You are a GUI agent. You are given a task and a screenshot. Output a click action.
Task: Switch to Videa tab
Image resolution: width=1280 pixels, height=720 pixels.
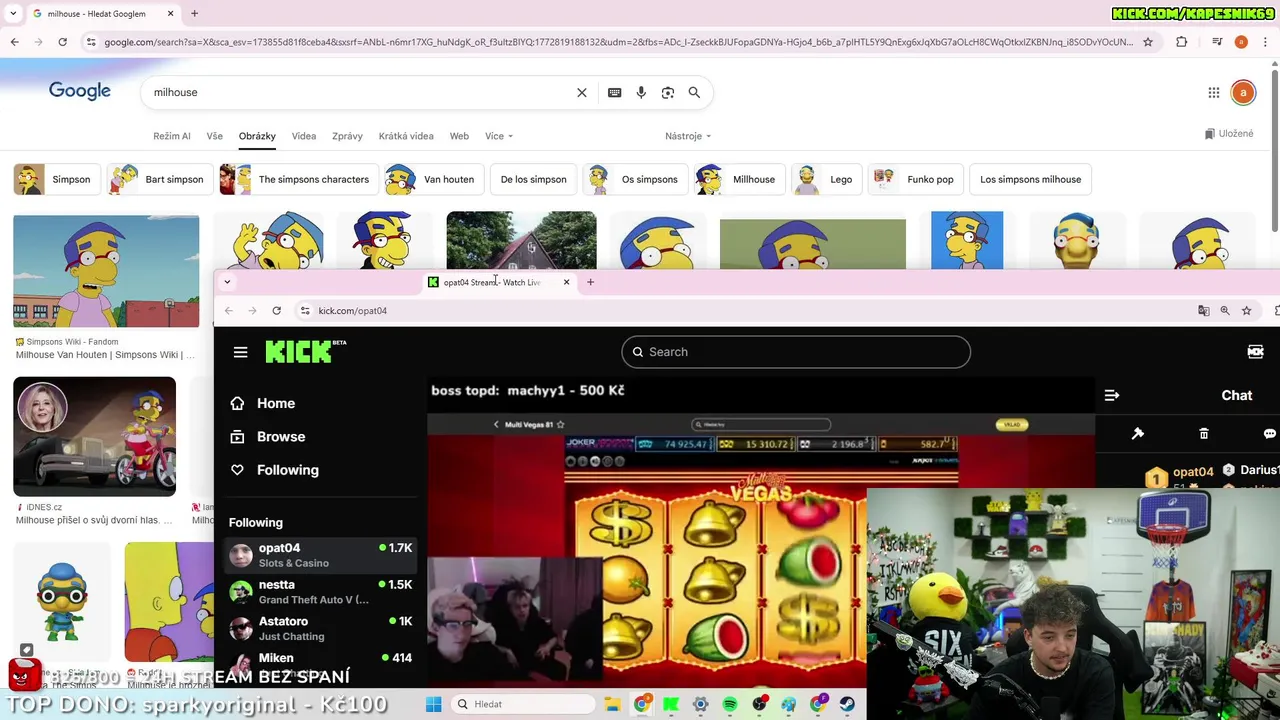click(304, 136)
